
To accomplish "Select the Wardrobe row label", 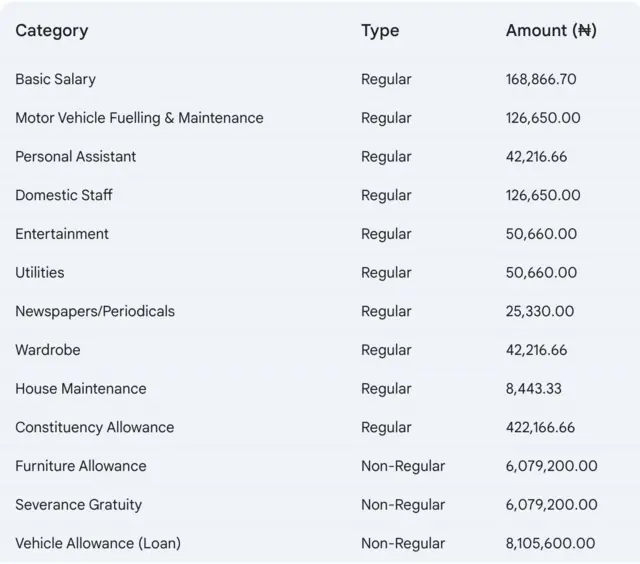I will point(48,350).
